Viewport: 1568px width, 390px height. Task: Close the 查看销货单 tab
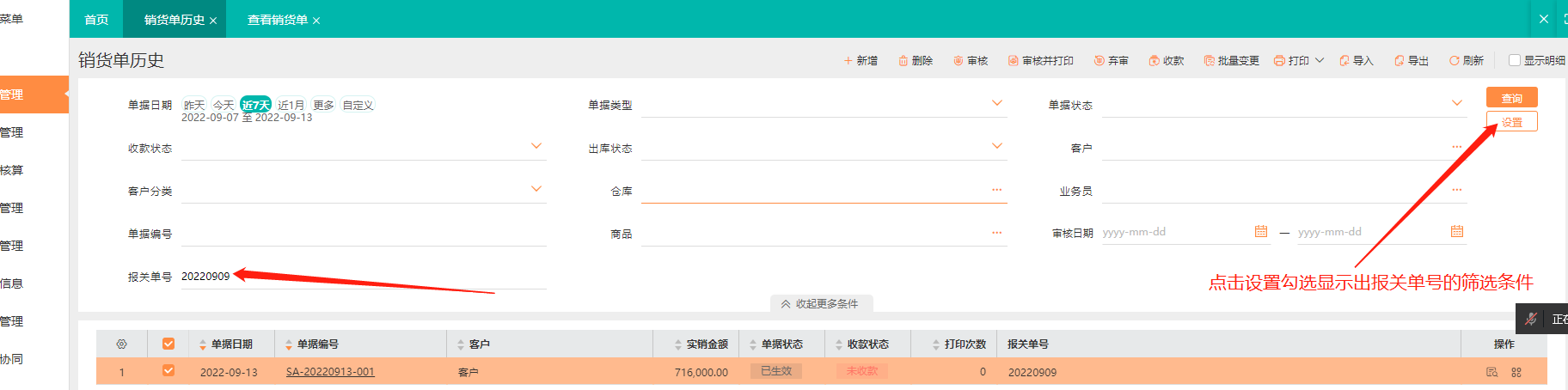(x=316, y=21)
